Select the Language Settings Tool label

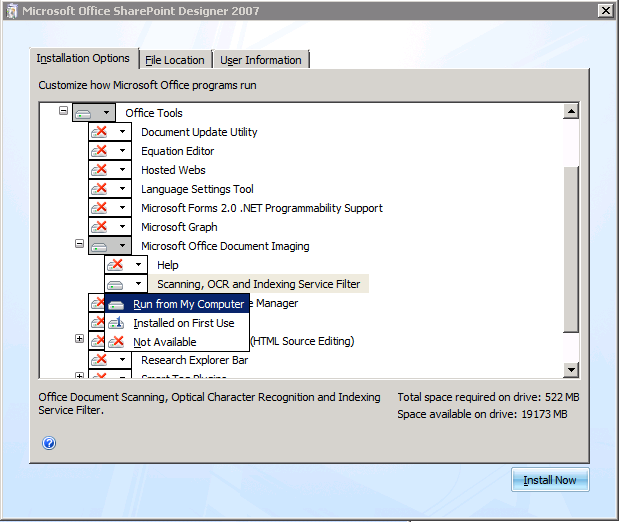coord(197,189)
